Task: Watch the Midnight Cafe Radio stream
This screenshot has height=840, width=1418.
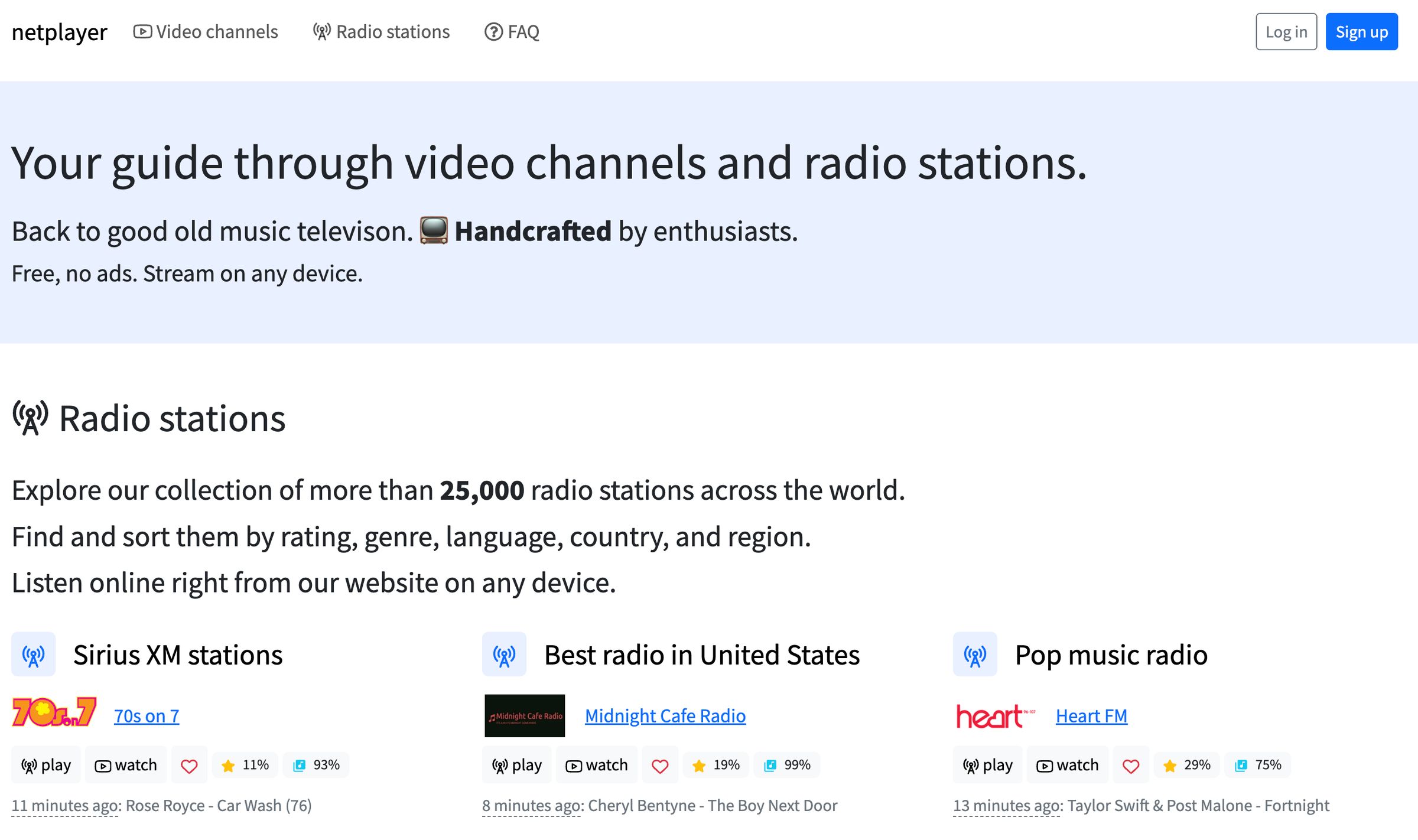Action: coord(597,764)
